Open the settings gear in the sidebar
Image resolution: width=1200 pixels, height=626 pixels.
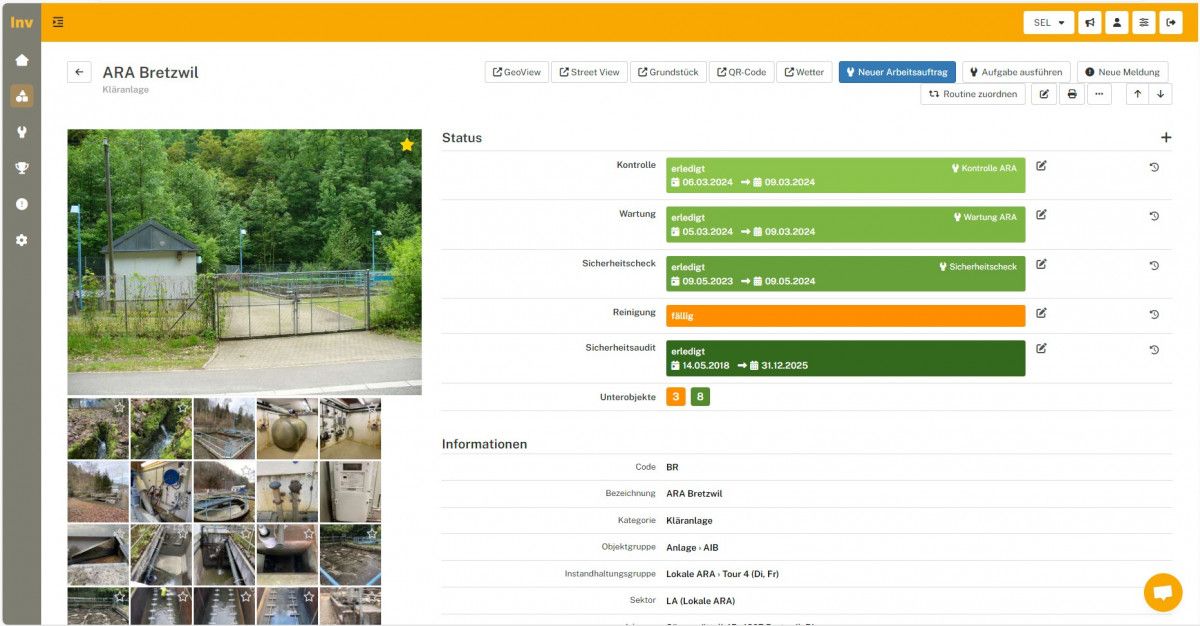[21, 240]
